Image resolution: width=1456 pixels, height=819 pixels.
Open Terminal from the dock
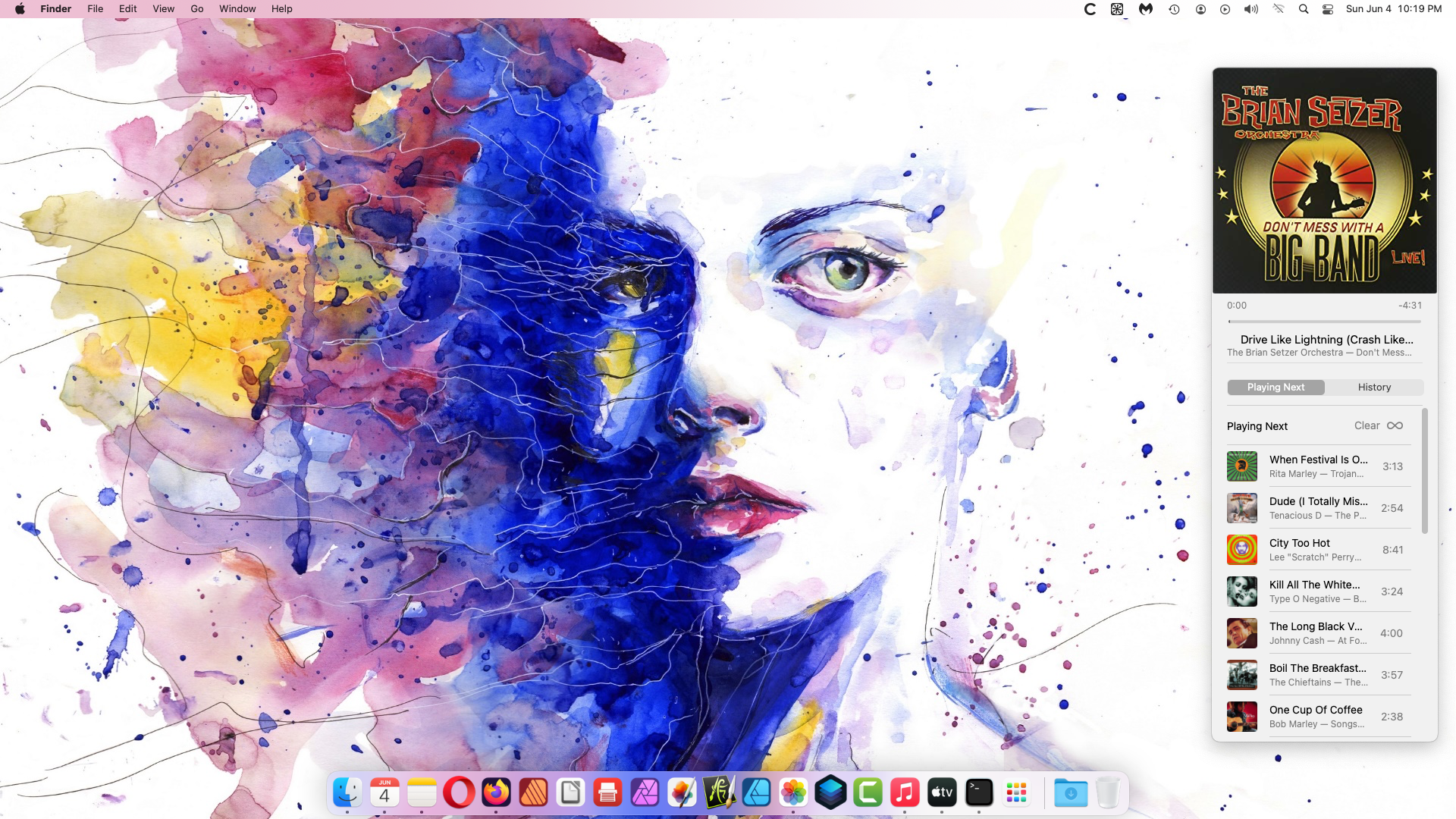click(979, 793)
